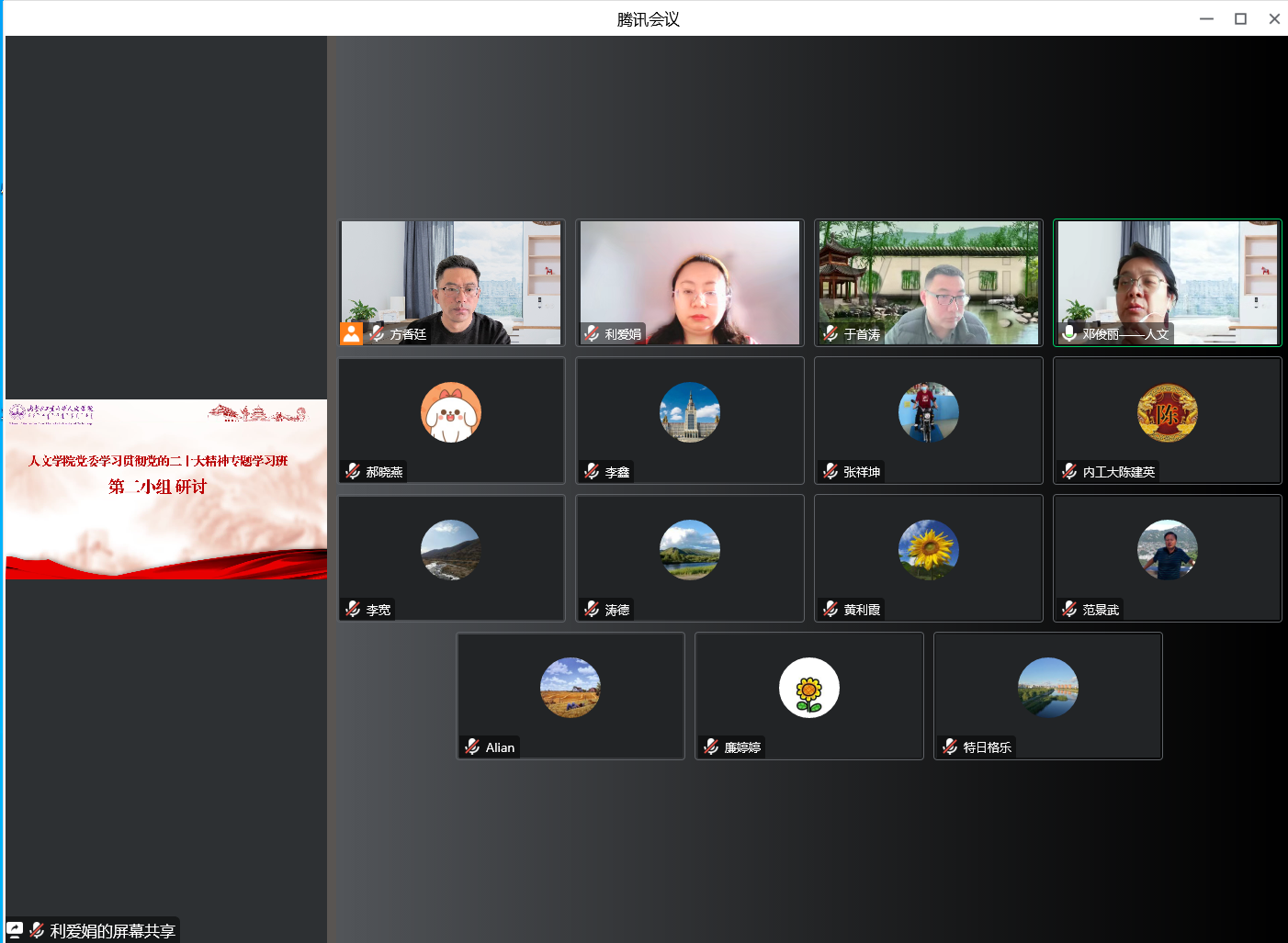
Task: Open the shared presentation slide preview
Action: click(166, 488)
